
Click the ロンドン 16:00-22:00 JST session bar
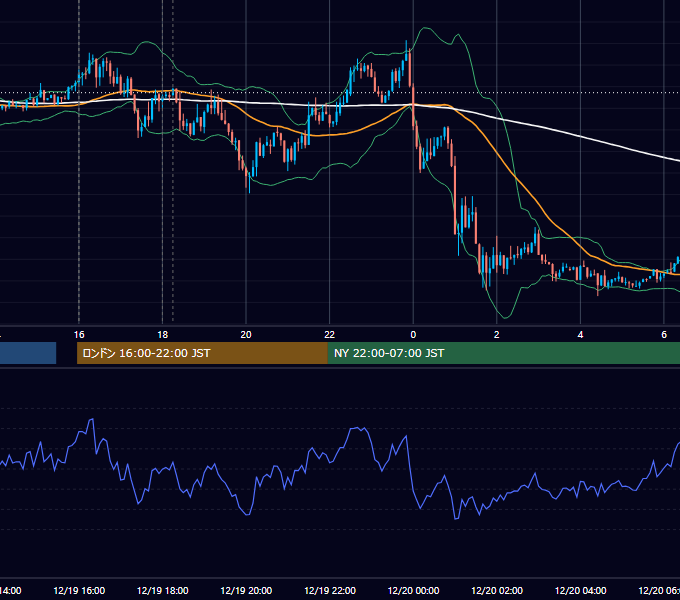click(202, 353)
